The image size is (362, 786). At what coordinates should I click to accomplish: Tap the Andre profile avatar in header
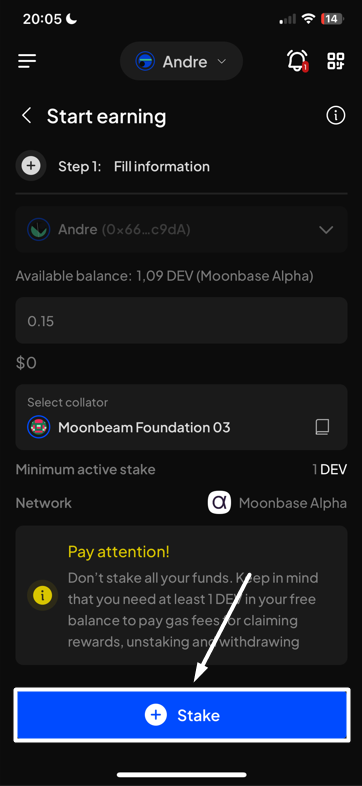click(145, 62)
